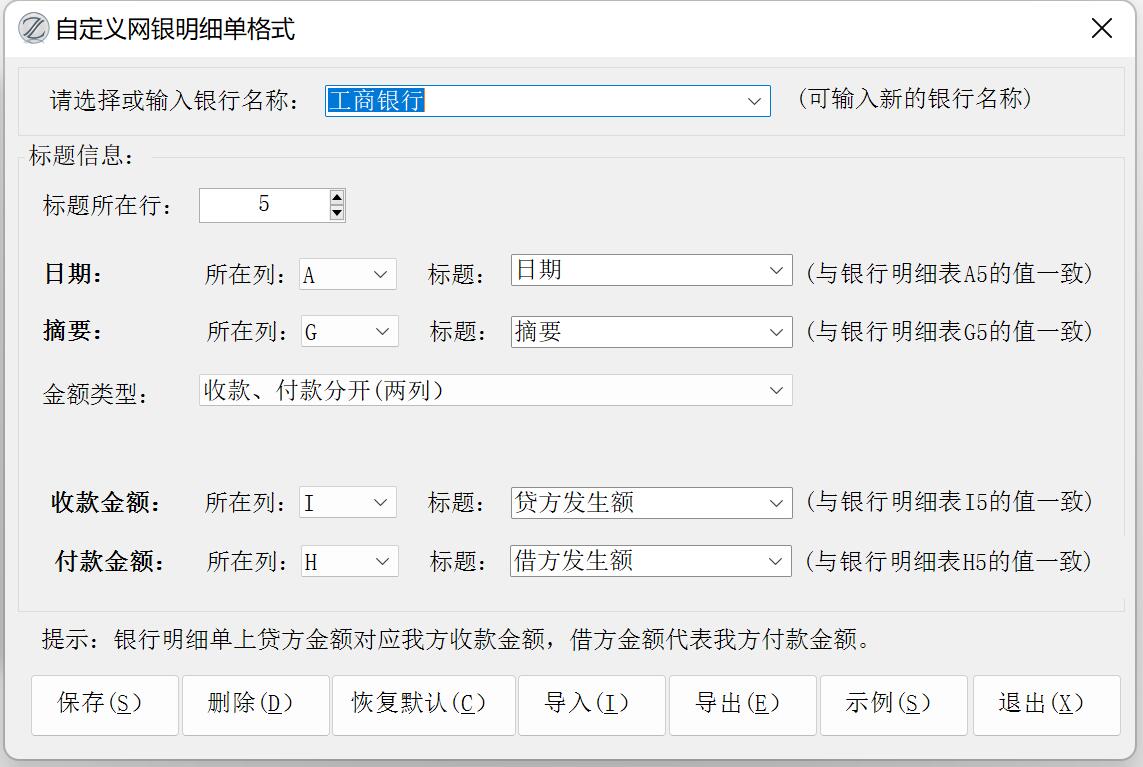
Task: Expand the 付款金额 column dropdown showing H
Action: [x=381, y=562]
